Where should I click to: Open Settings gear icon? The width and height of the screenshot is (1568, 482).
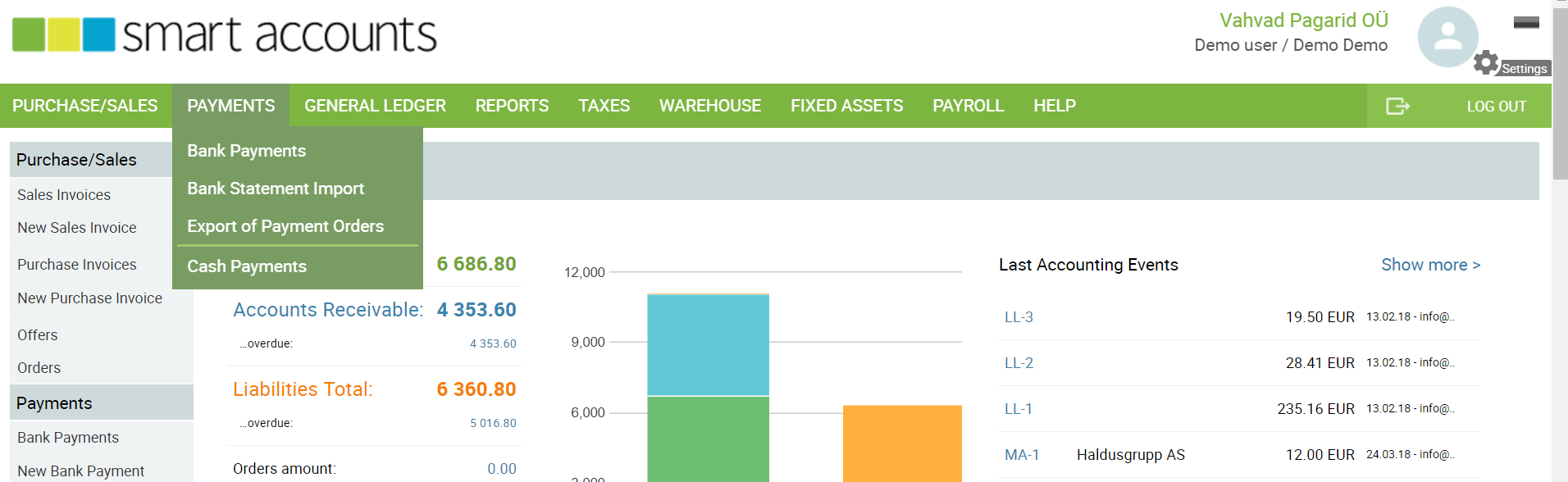[x=1486, y=62]
